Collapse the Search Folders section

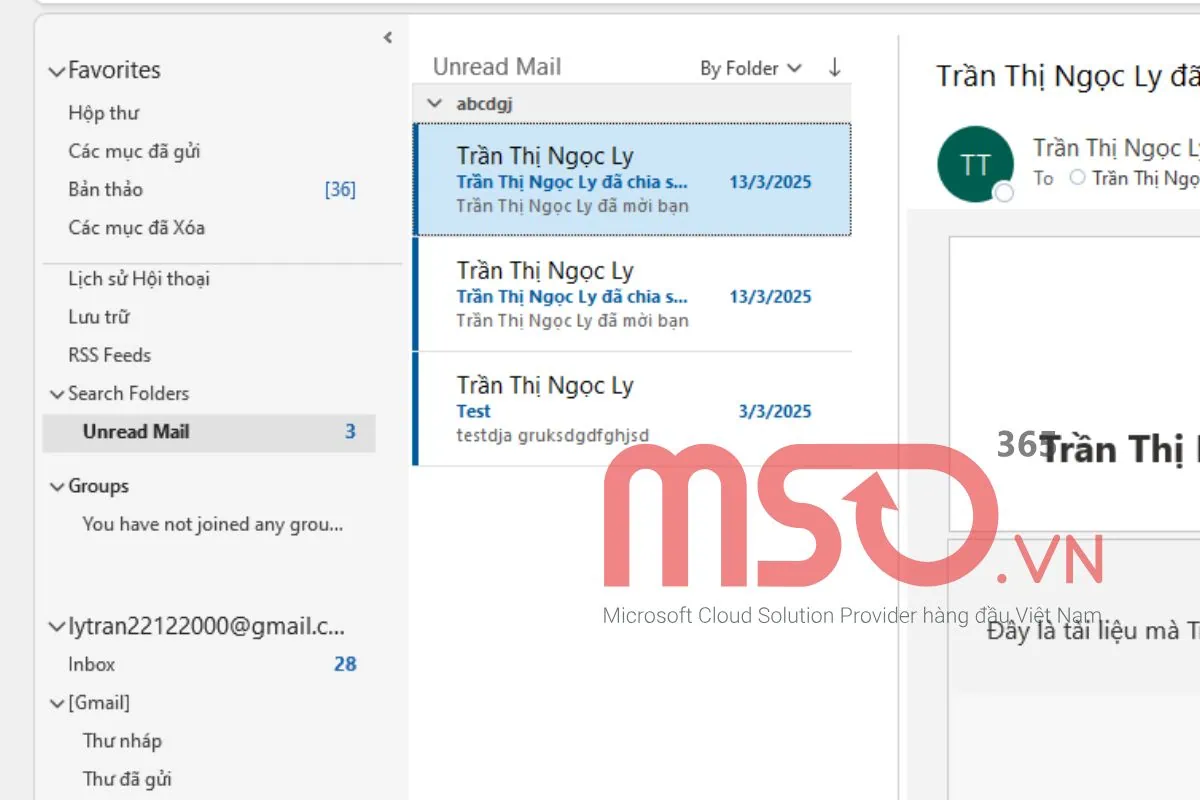pos(57,394)
